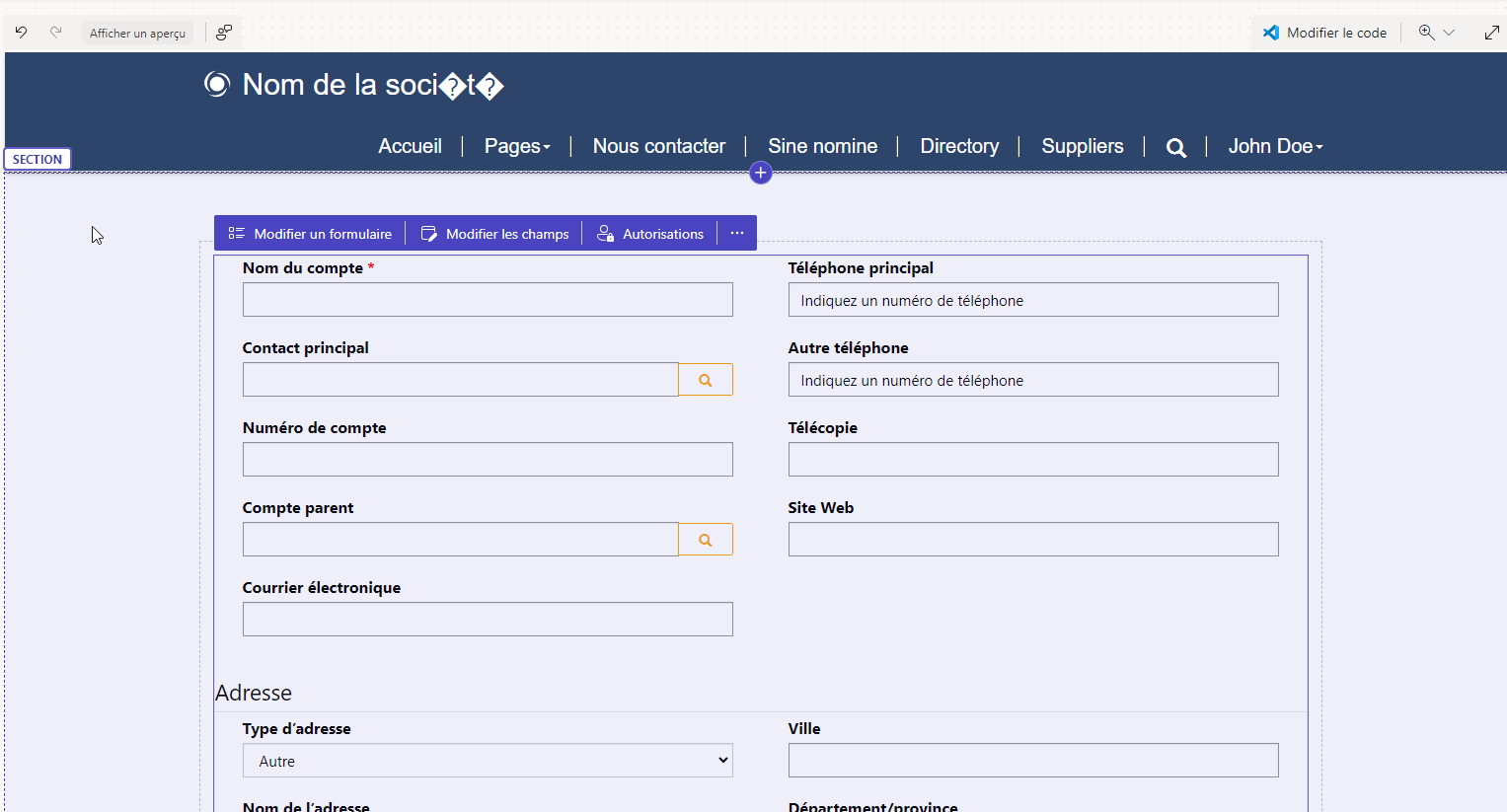
Task: Click the search magnifier in site navigation
Action: tap(1175, 148)
